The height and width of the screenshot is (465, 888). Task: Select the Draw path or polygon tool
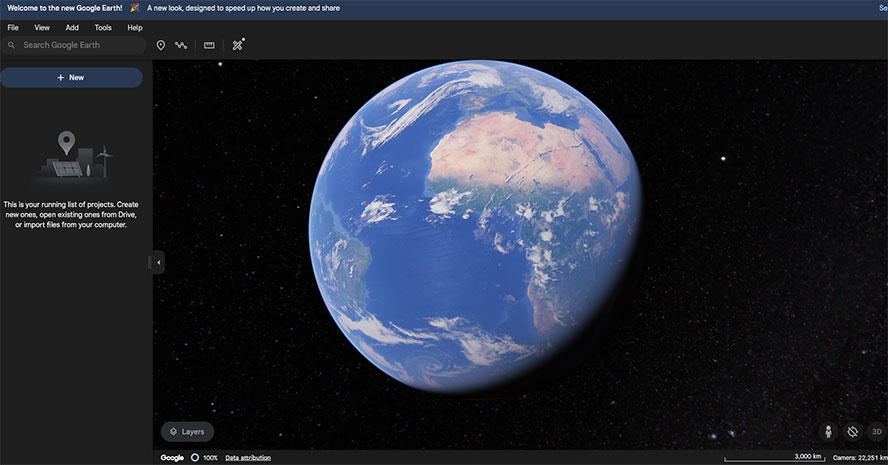click(x=181, y=45)
